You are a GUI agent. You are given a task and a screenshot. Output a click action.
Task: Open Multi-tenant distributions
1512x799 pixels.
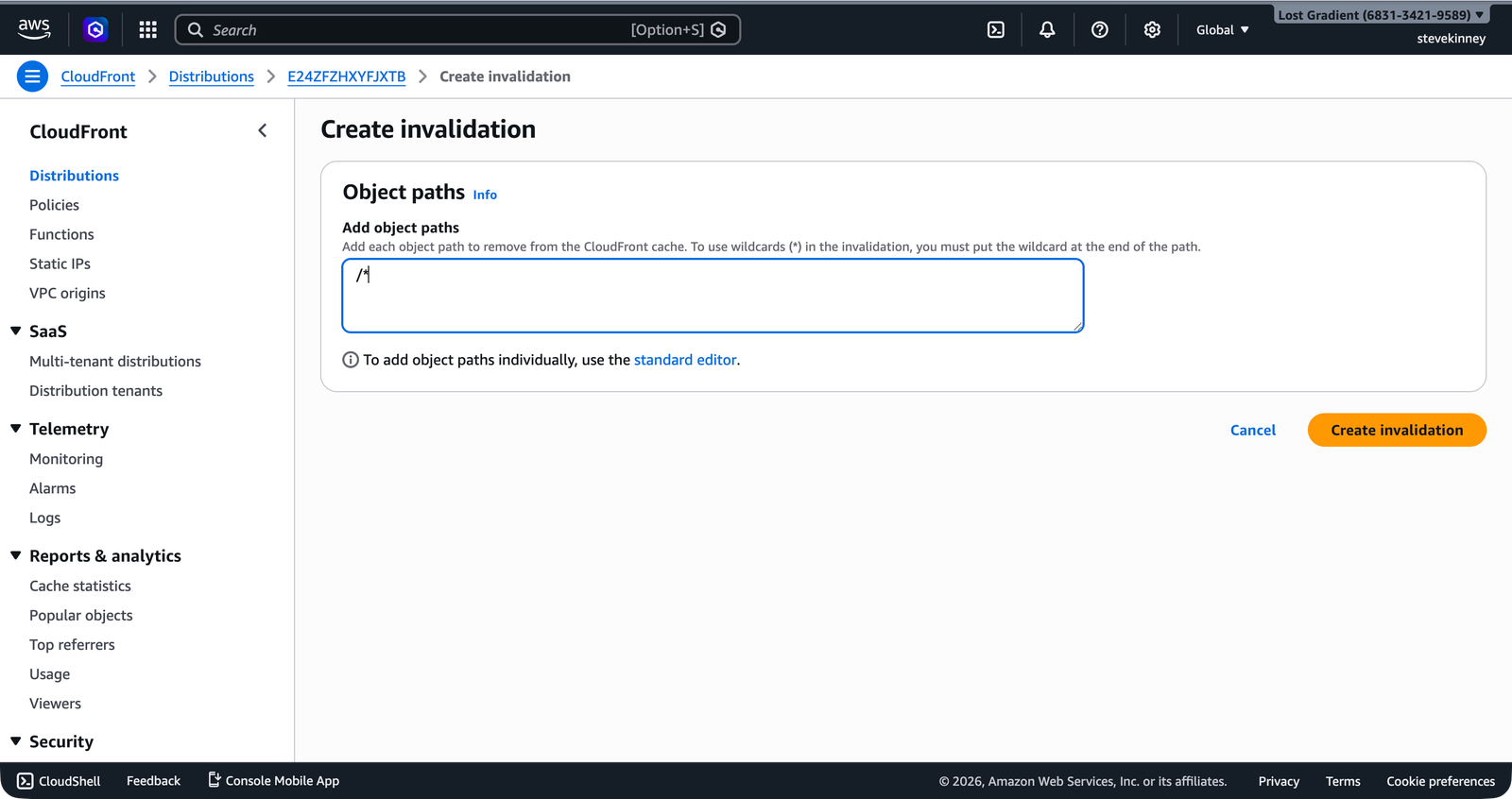[x=115, y=361]
